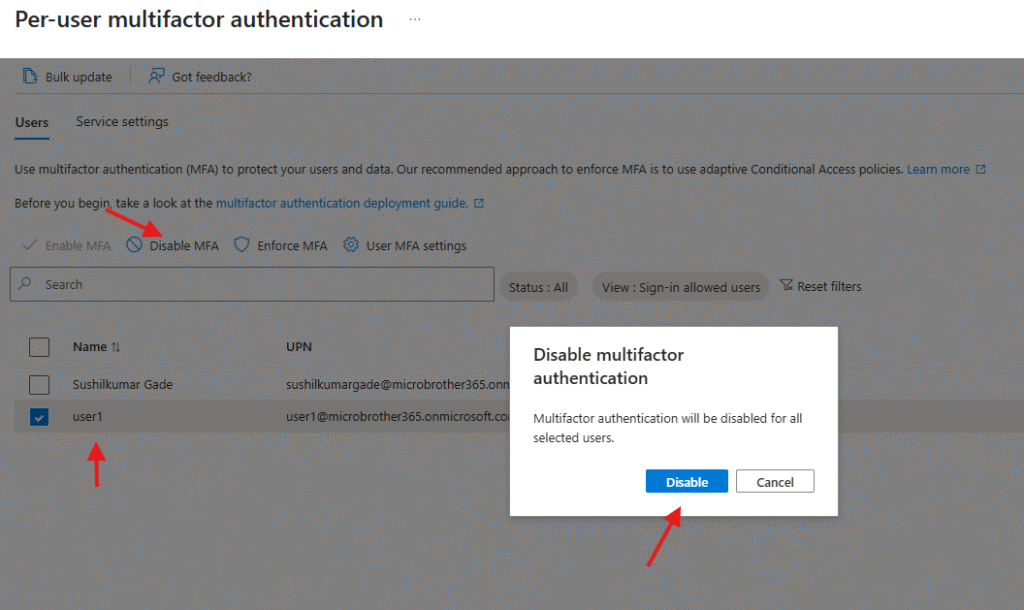Viewport: 1024px width, 610px height.
Task: Toggle the select-all checkbox in header
Action: pyautogui.click(x=39, y=347)
